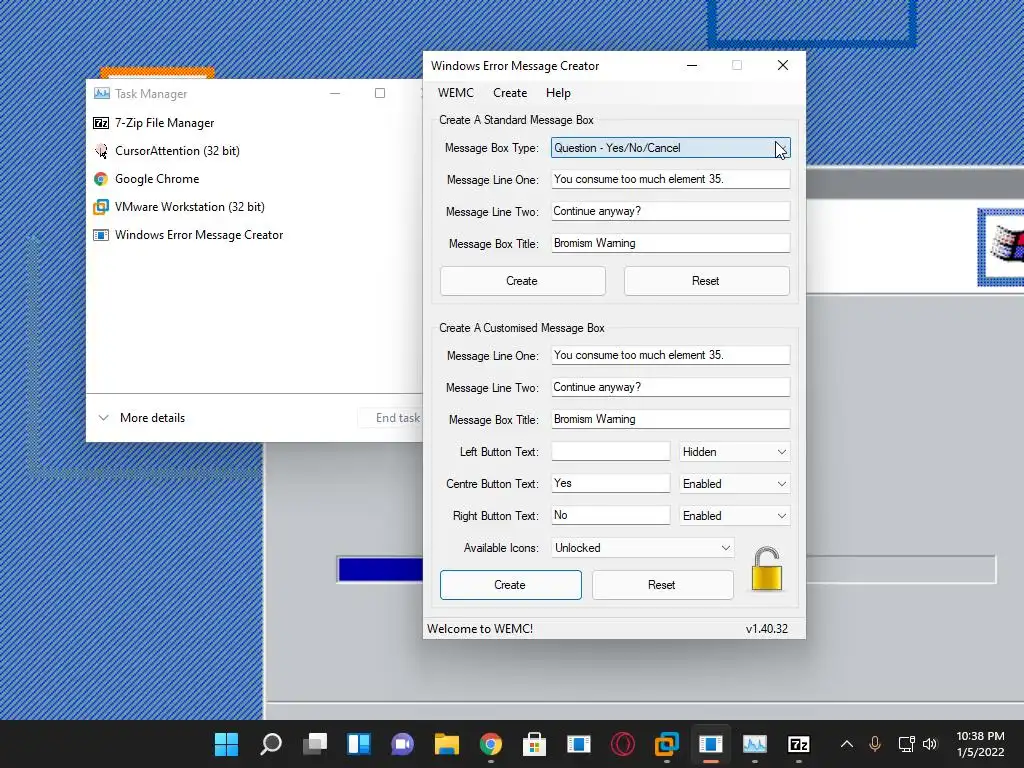The width and height of the screenshot is (1024, 768).
Task: Click network icon in system tray
Action: 906,744
